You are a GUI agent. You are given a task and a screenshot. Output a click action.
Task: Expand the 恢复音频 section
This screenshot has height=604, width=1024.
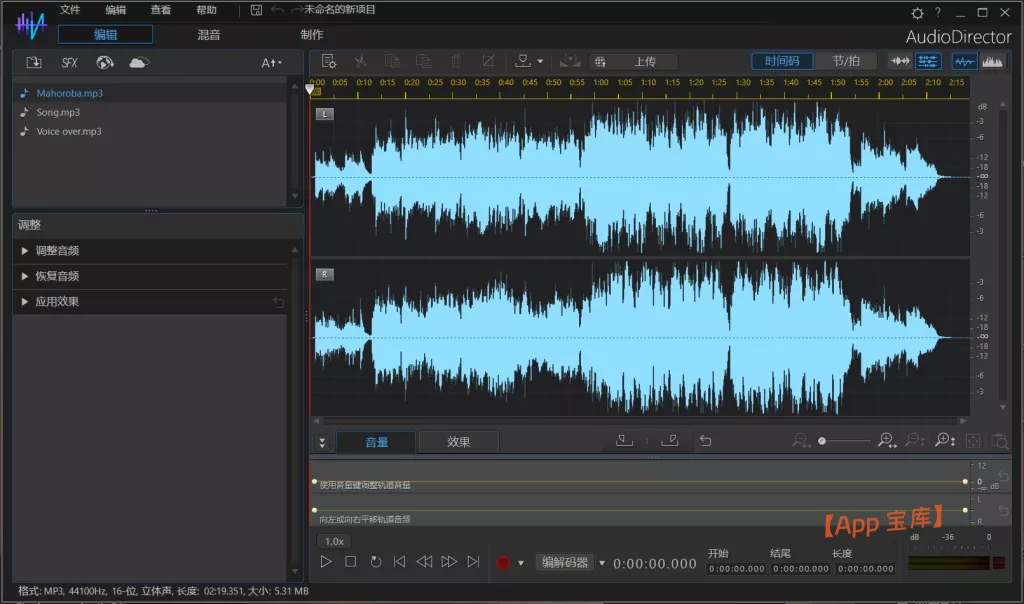[x=57, y=276]
